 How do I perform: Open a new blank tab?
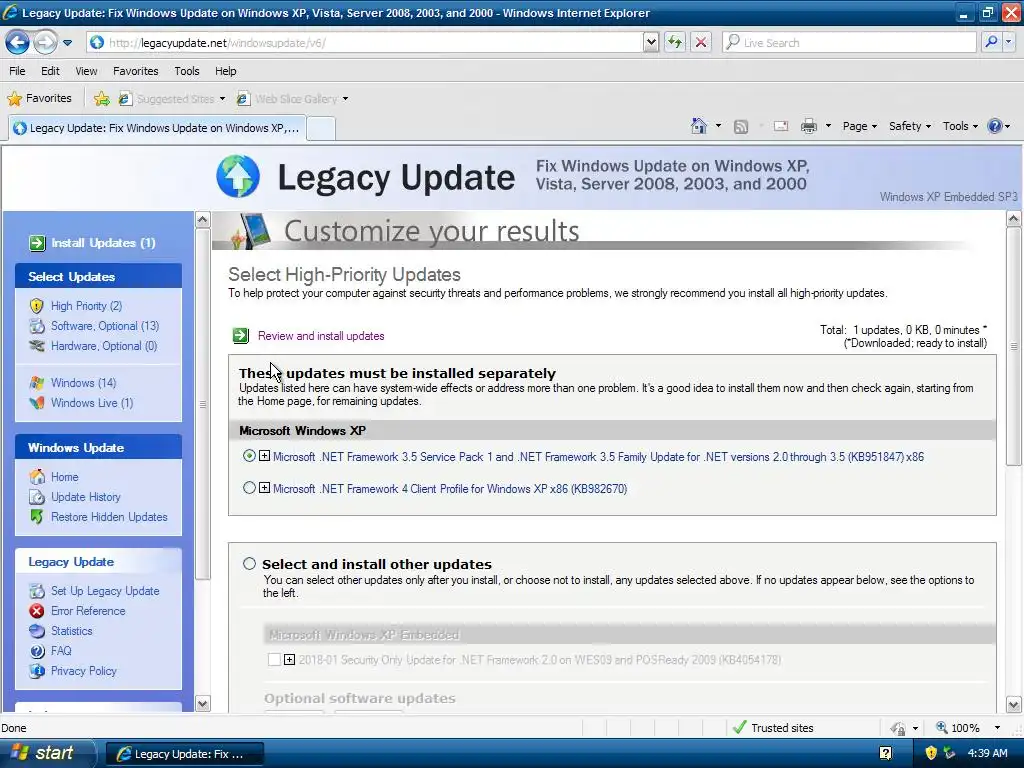(x=321, y=129)
